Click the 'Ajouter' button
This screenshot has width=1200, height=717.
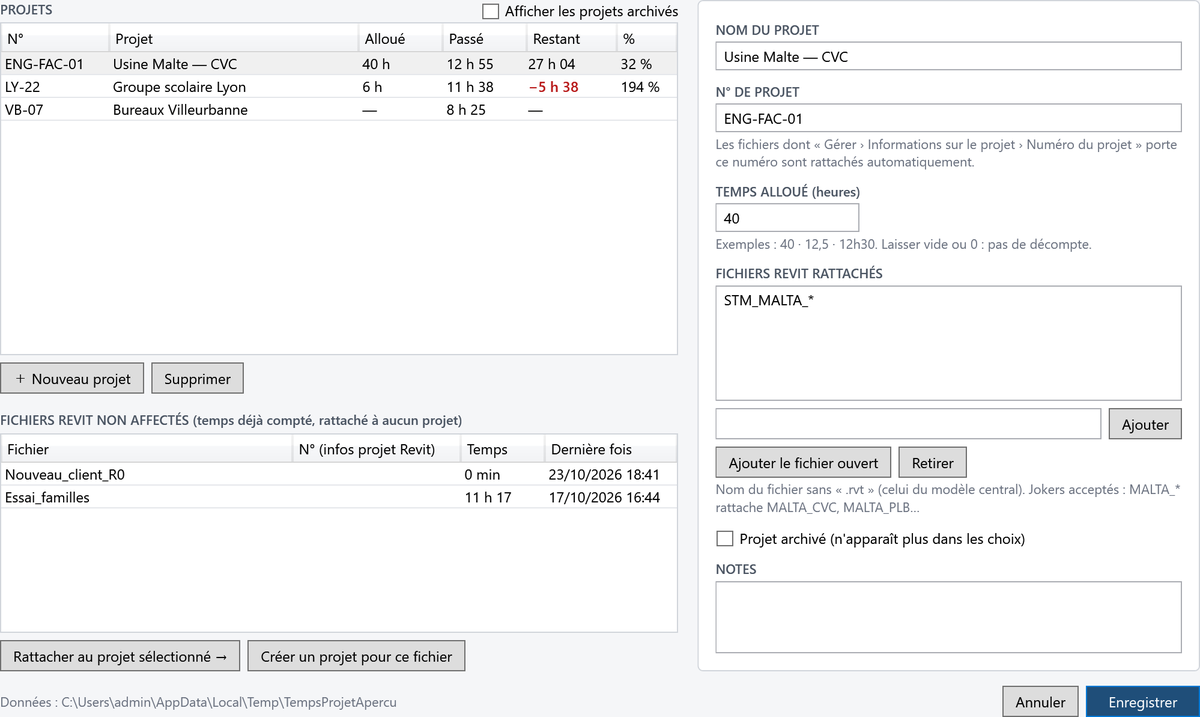coord(1145,424)
